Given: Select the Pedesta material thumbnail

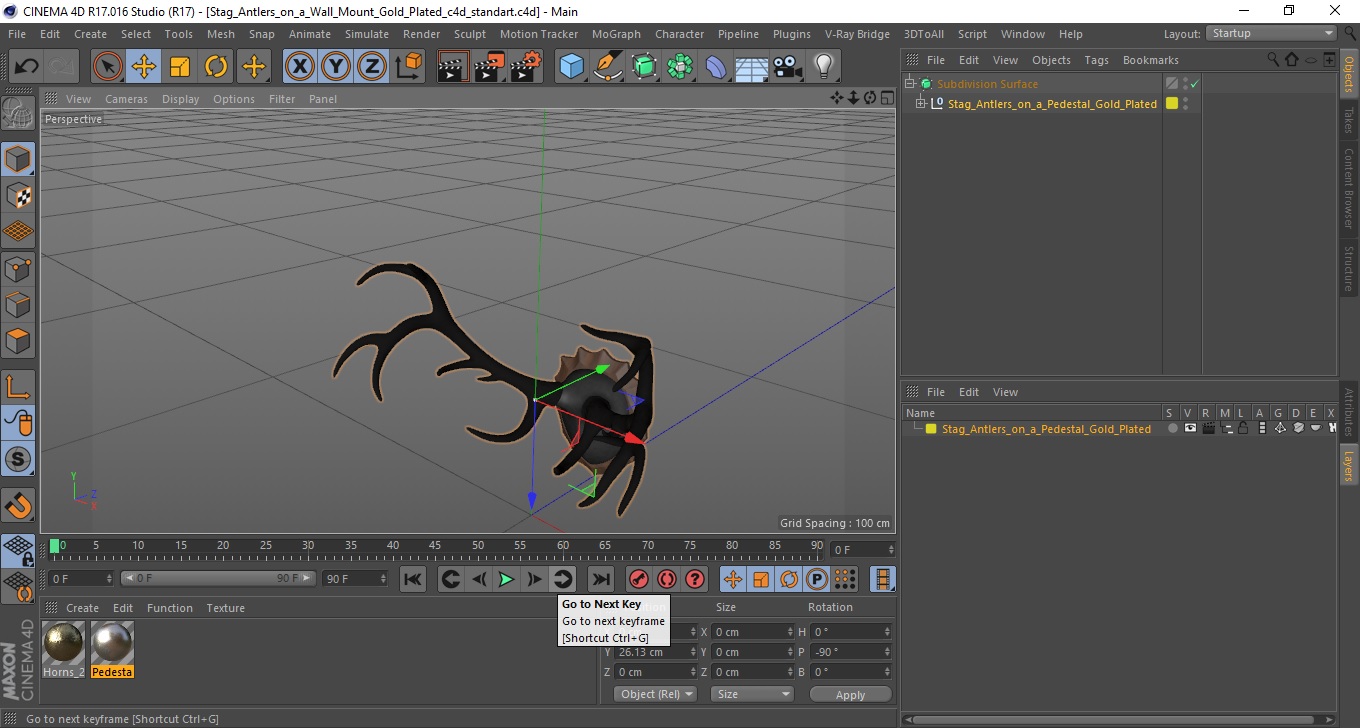Looking at the screenshot, I should [112, 649].
